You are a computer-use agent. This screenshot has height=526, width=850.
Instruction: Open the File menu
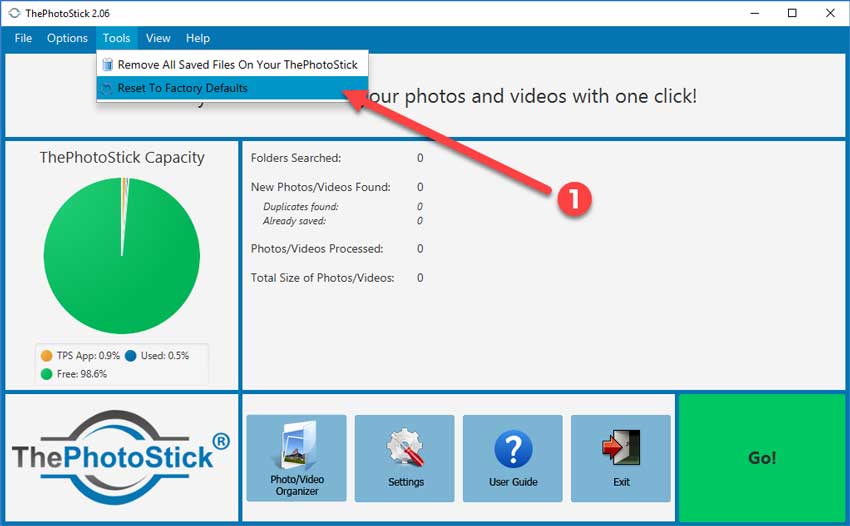[x=23, y=38]
